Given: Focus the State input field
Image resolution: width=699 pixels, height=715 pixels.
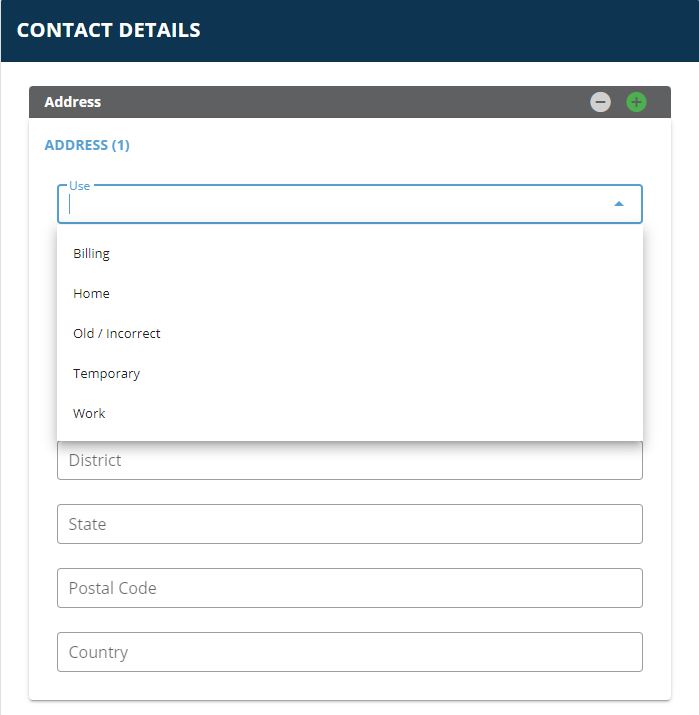Looking at the screenshot, I should pyautogui.click(x=350, y=524).
